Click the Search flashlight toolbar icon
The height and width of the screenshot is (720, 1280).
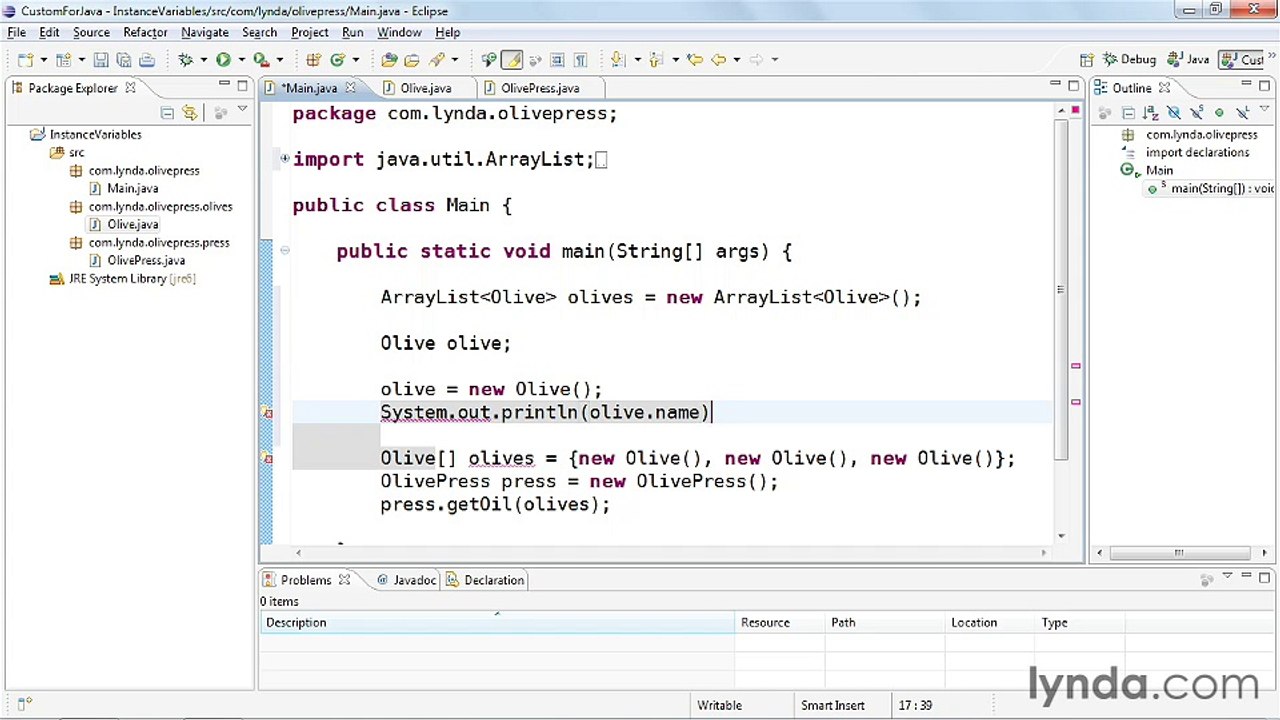coord(435,60)
